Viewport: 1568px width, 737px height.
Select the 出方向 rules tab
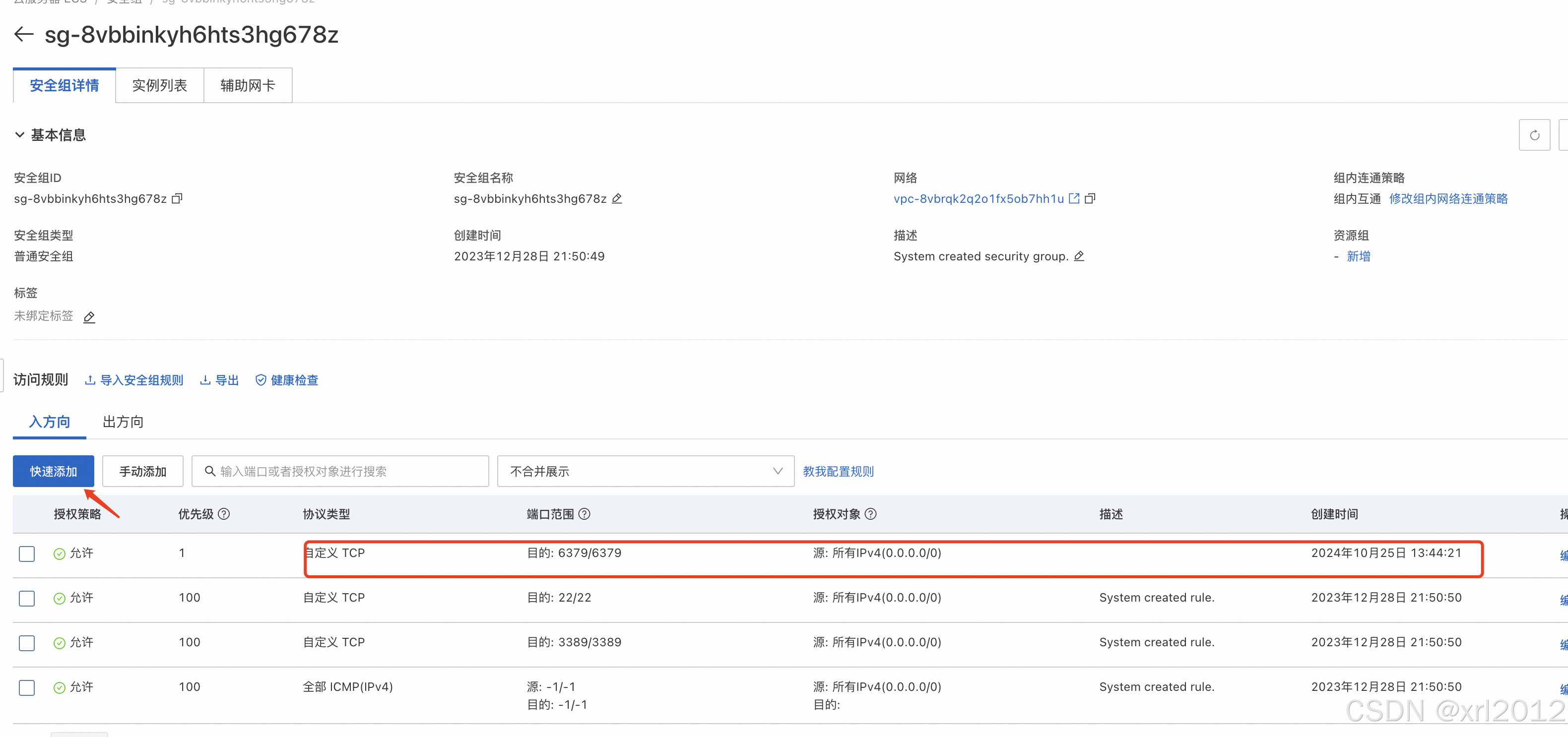tap(123, 422)
